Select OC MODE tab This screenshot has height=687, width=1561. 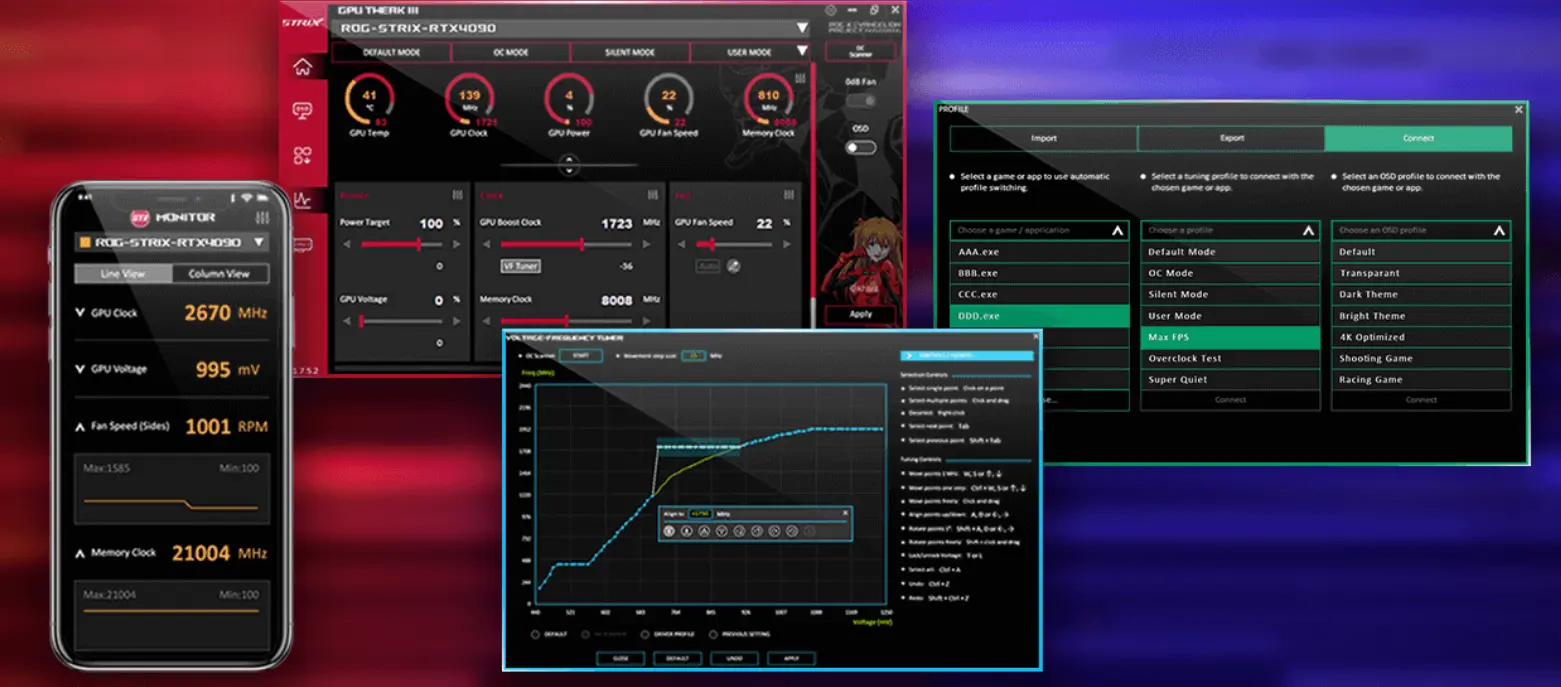pos(510,51)
